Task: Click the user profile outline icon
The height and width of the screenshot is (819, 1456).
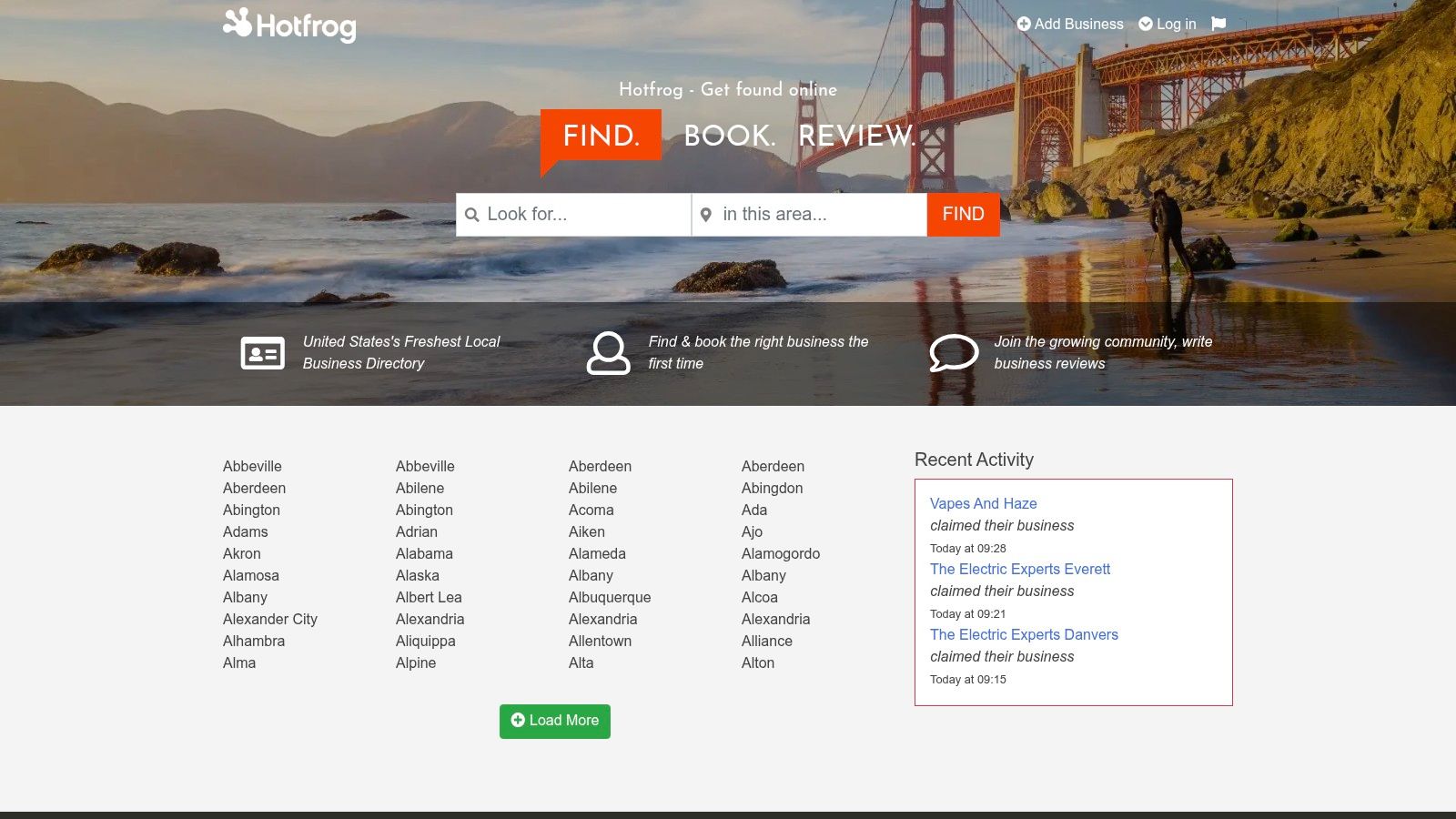Action: click(608, 353)
